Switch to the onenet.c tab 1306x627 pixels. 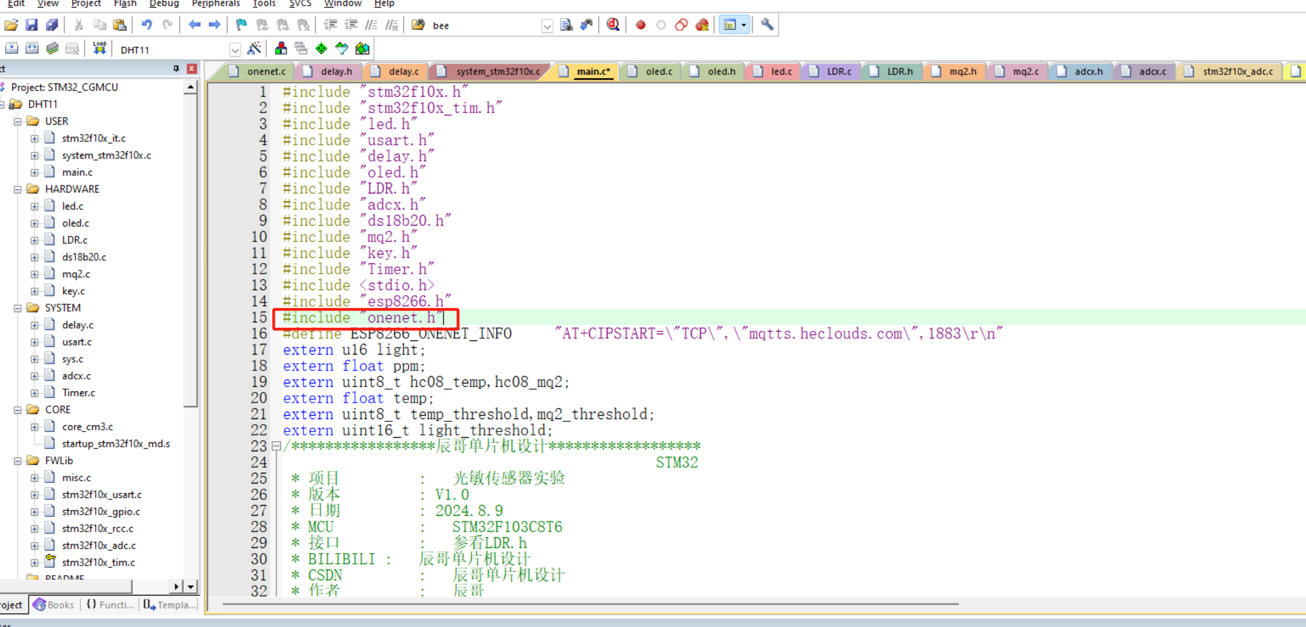pyautogui.click(x=263, y=71)
